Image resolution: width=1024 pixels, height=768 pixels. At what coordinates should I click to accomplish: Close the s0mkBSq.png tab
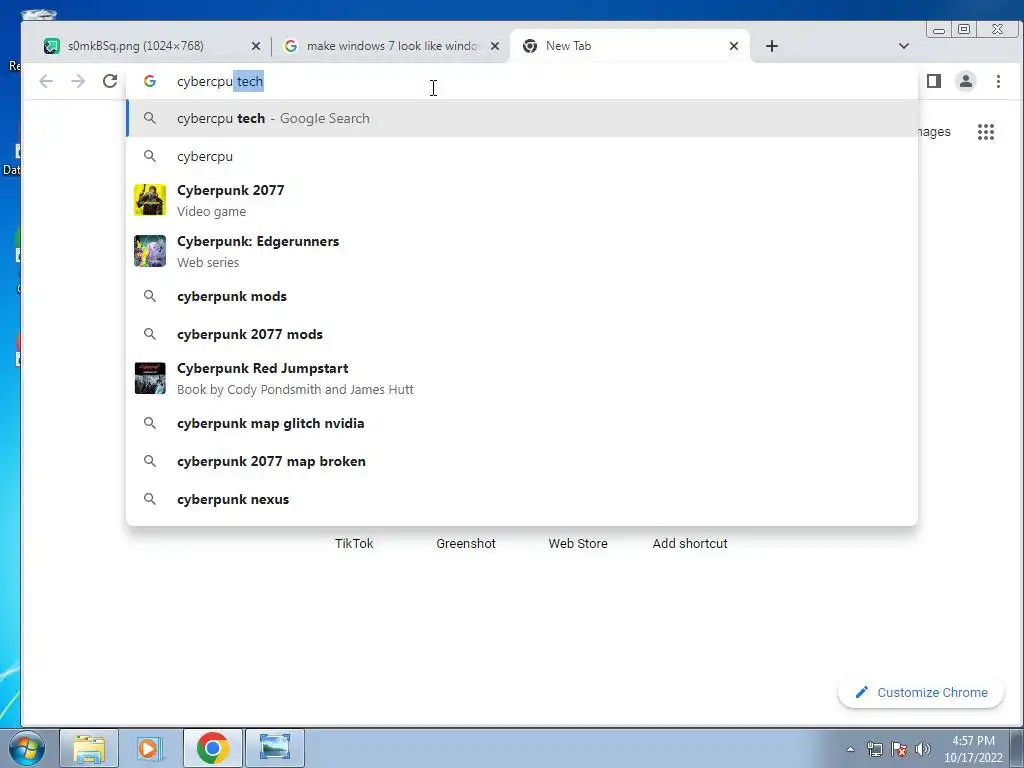pos(256,46)
